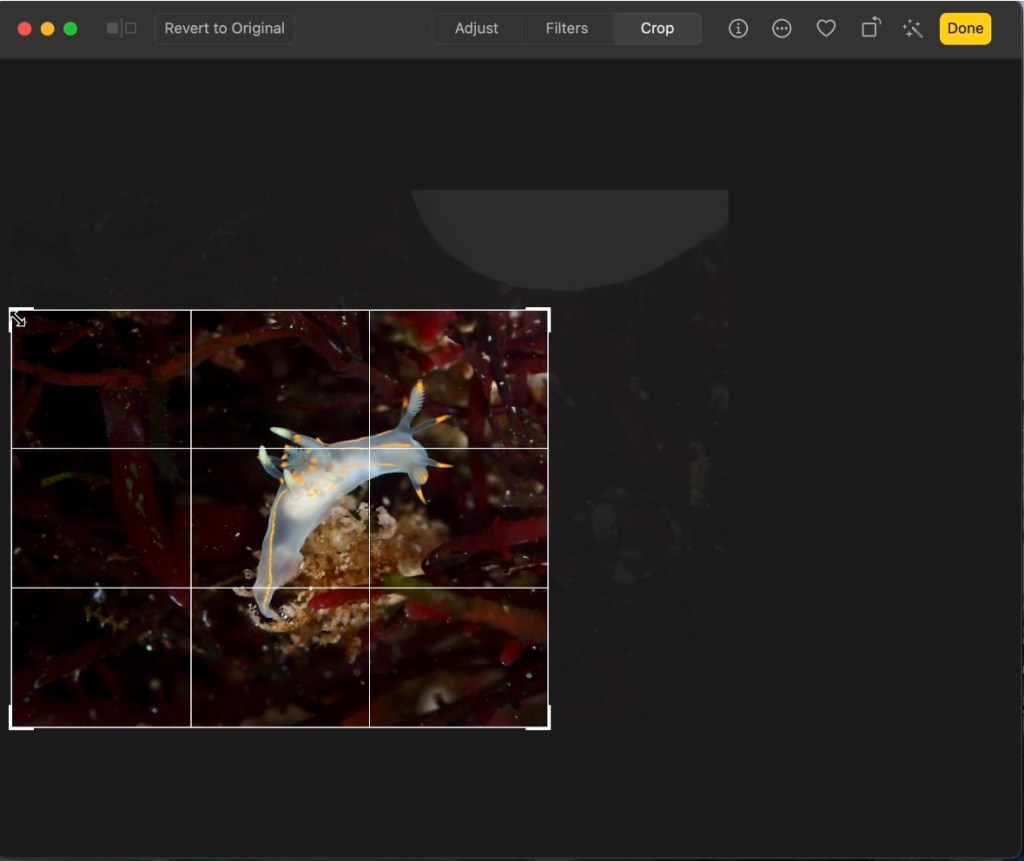
Task: Favorite the photo using the heart icon
Action: (826, 28)
